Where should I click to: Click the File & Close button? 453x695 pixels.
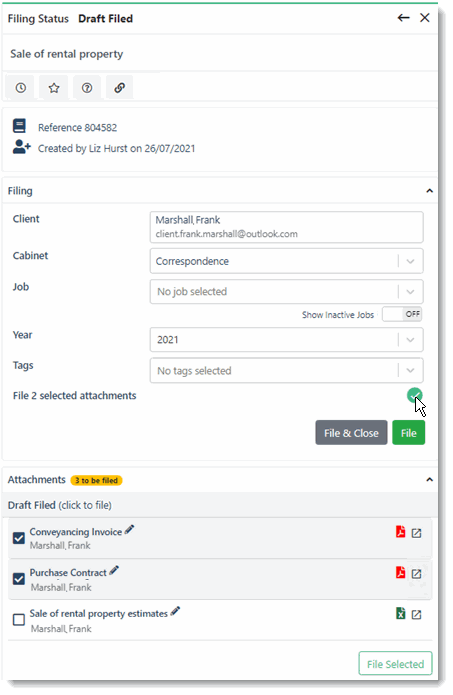click(351, 433)
